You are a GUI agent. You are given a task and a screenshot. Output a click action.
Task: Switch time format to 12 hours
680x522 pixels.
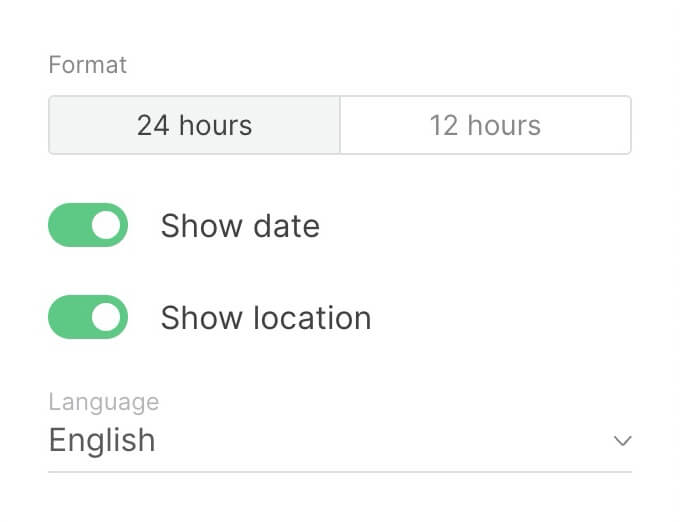[x=485, y=125]
